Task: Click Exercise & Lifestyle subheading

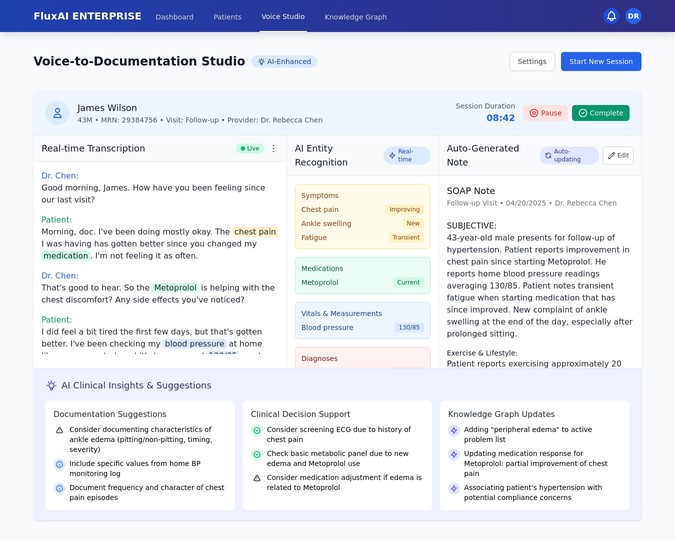Action: click(482, 353)
